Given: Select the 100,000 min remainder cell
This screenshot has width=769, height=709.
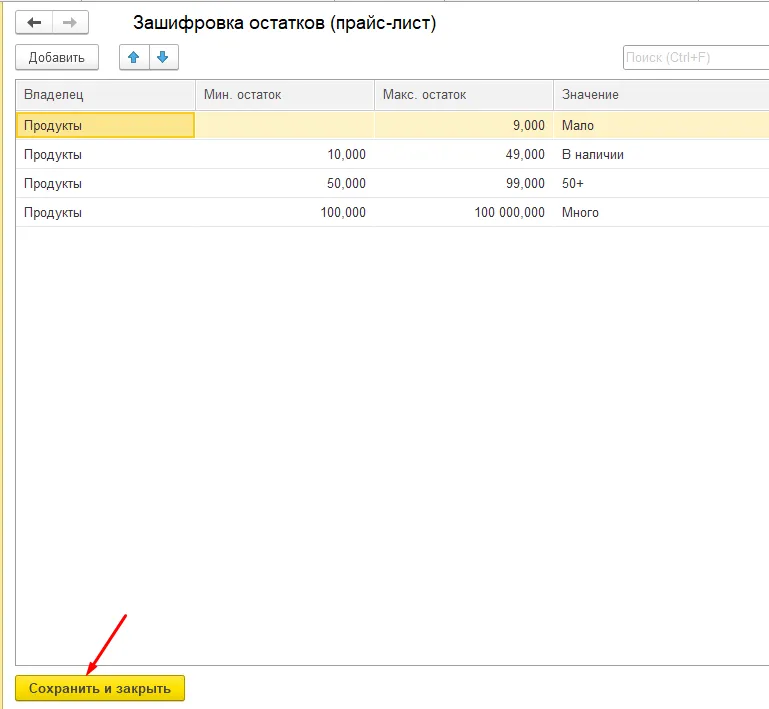Looking at the screenshot, I should pos(285,212).
